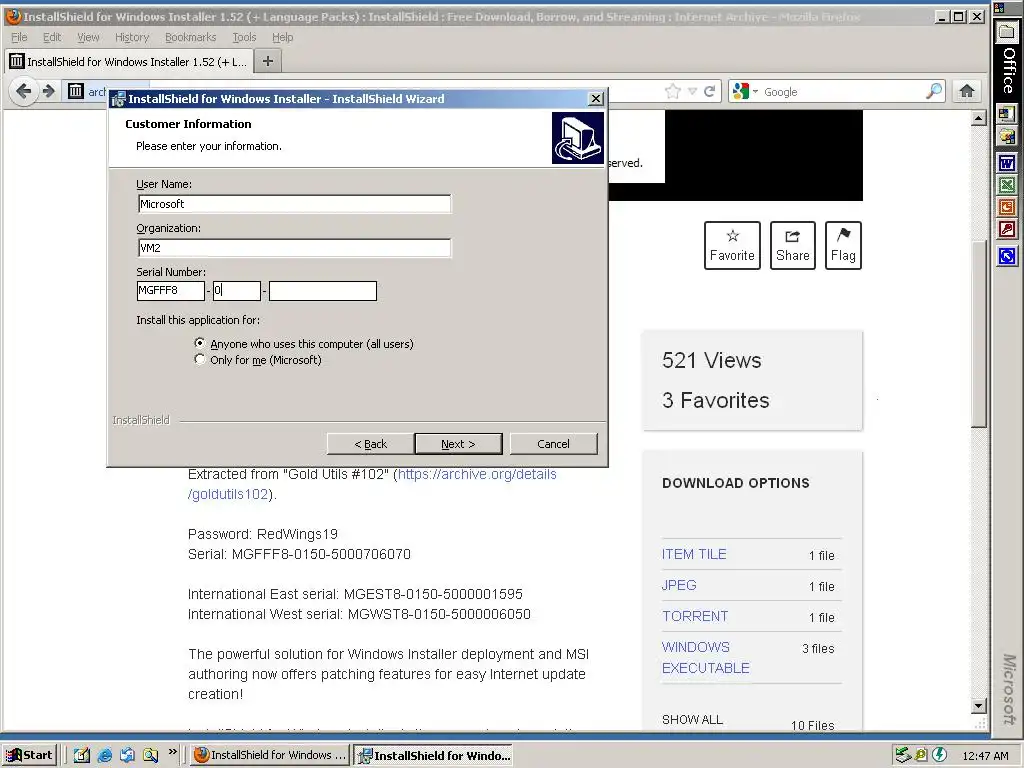Image resolution: width=1024 pixels, height=768 pixels.
Task: Click the blue arrow icon on Office bar
Action: (1006, 255)
